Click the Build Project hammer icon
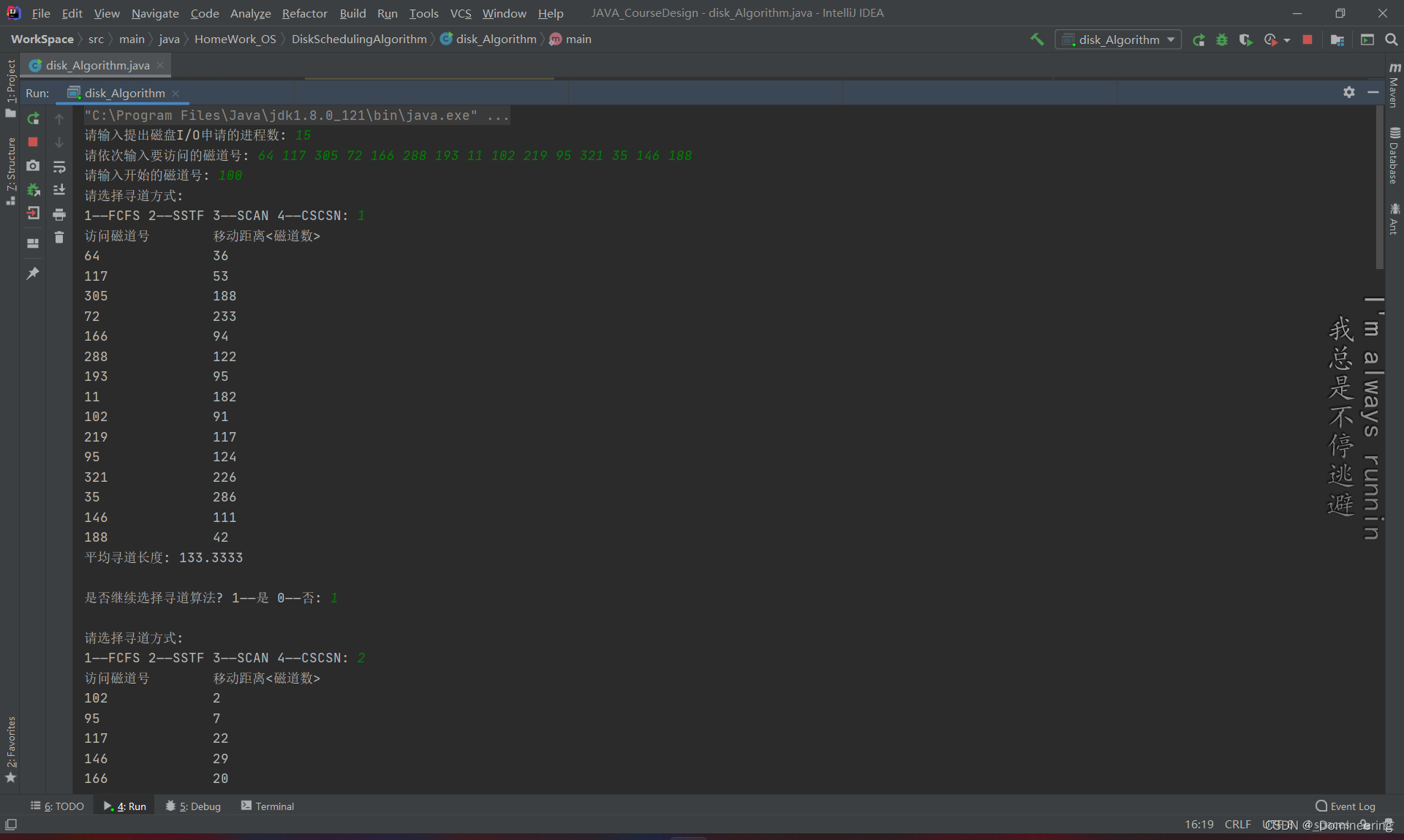The image size is (1404, 840). click(1036, 39)
